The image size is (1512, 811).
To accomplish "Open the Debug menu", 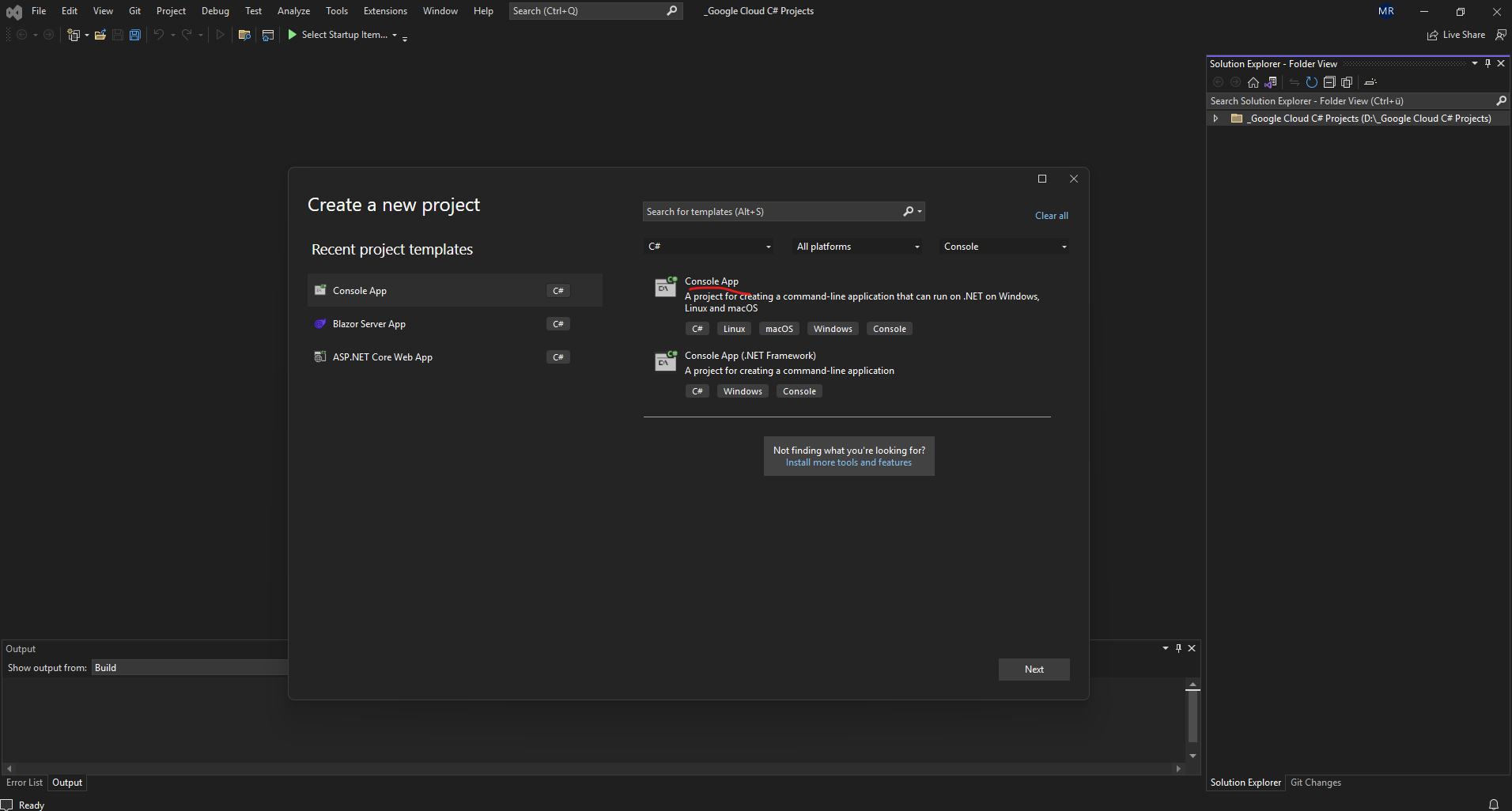I will point(215,11).
